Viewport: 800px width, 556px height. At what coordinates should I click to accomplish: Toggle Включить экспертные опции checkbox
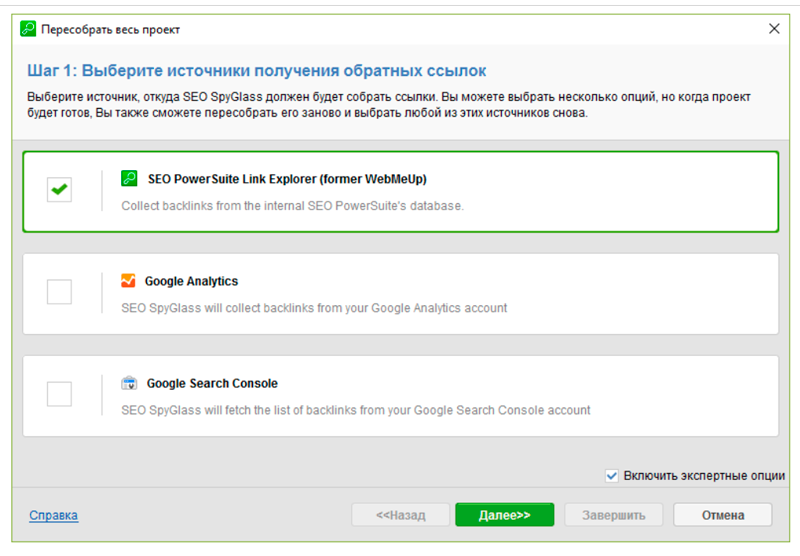point(612,476)
